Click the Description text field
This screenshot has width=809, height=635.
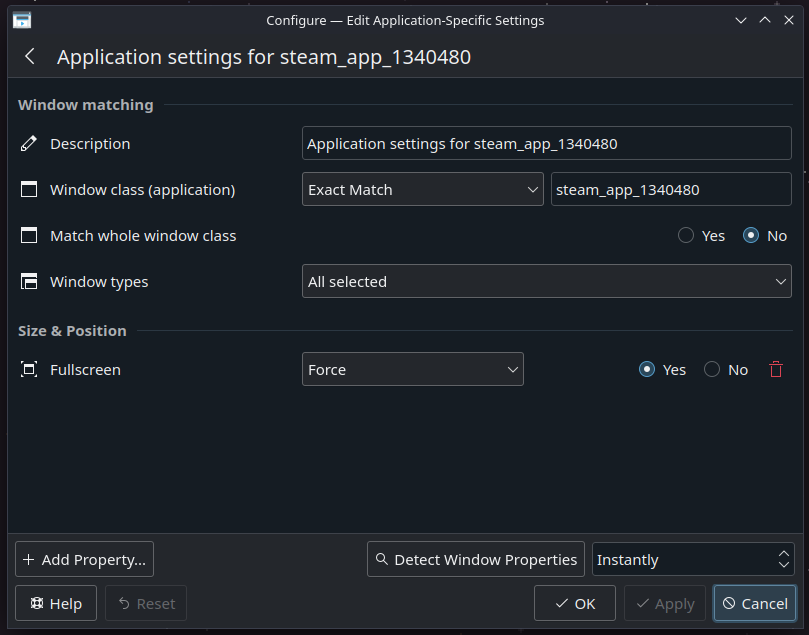coord(546,144)
